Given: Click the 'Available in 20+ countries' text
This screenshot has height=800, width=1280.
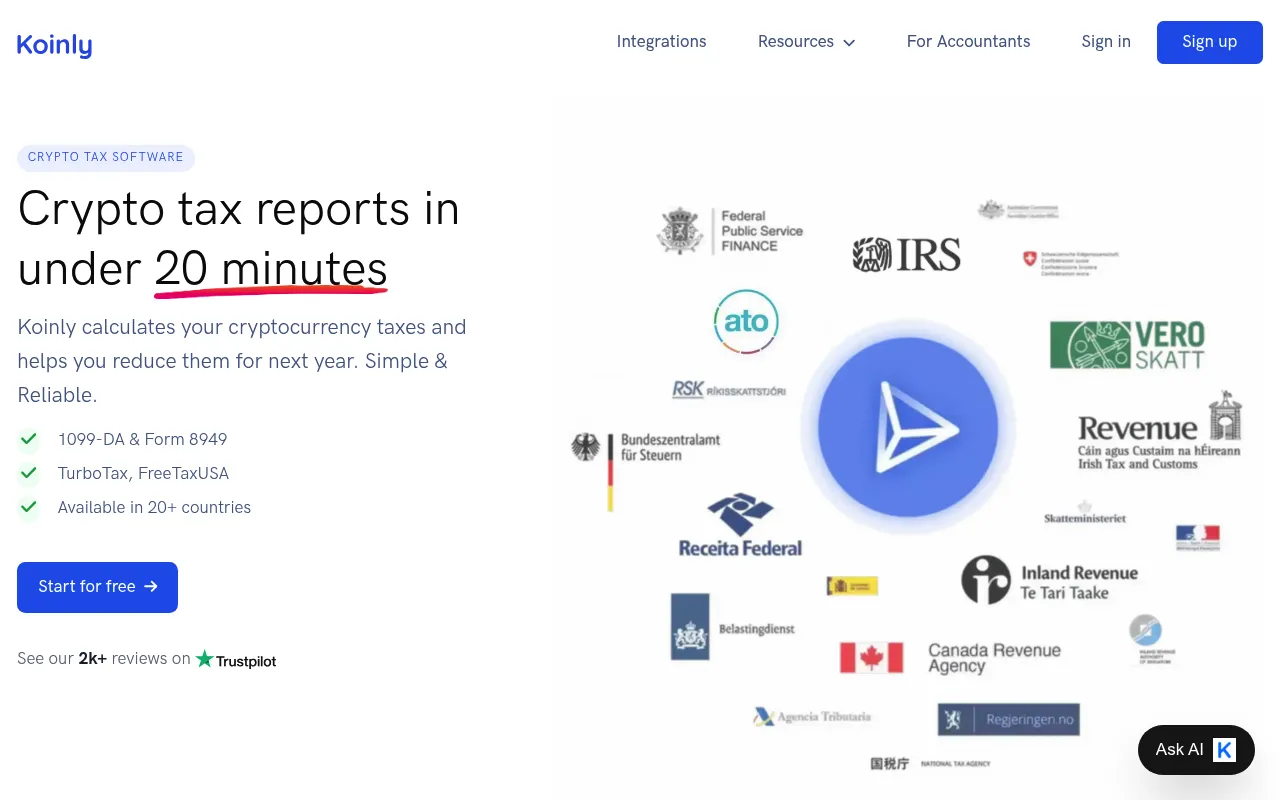Looking at the screenshot, I should tap(154, 507).
